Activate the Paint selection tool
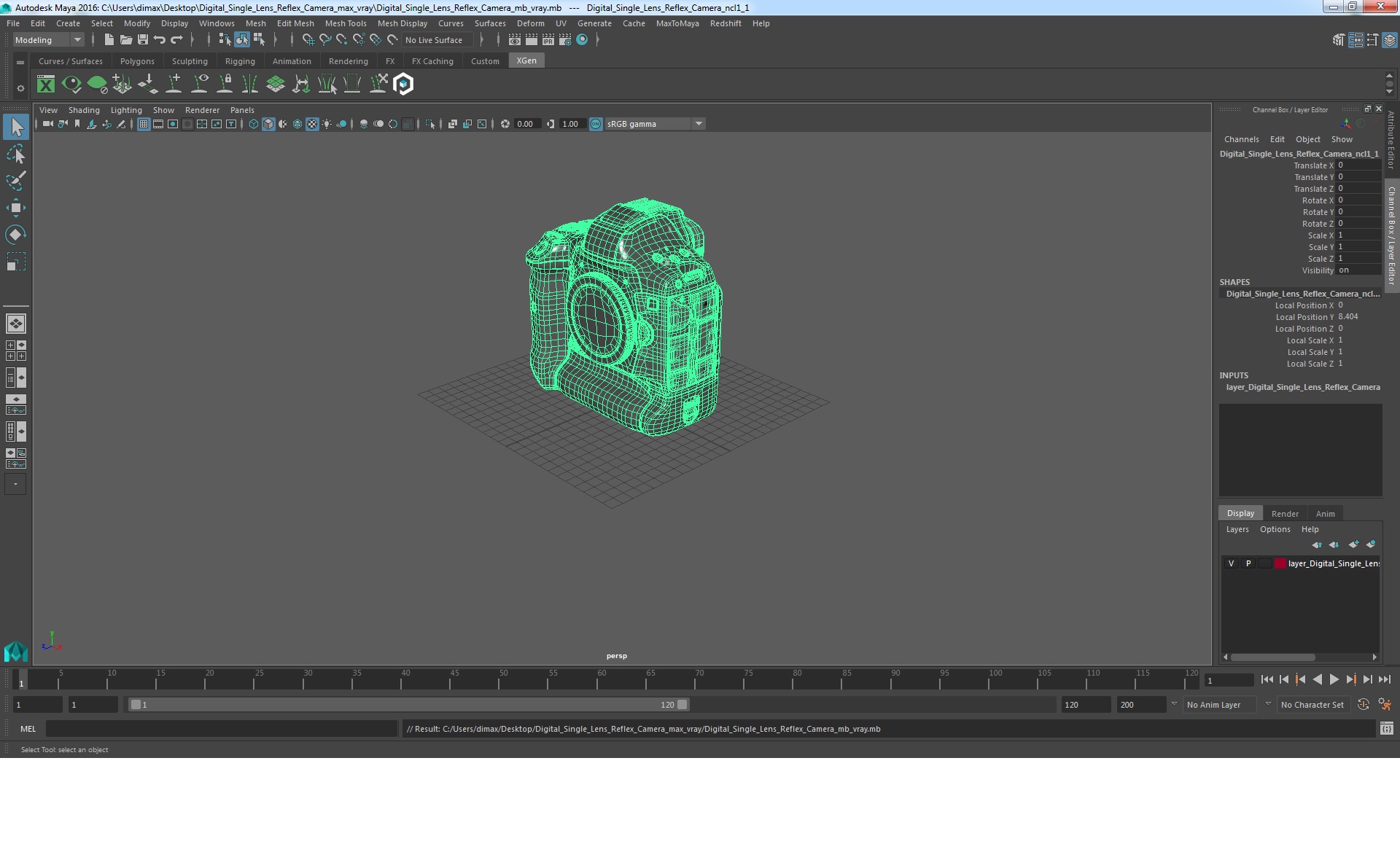This screenshot has width=1400, height=844. 15,181
